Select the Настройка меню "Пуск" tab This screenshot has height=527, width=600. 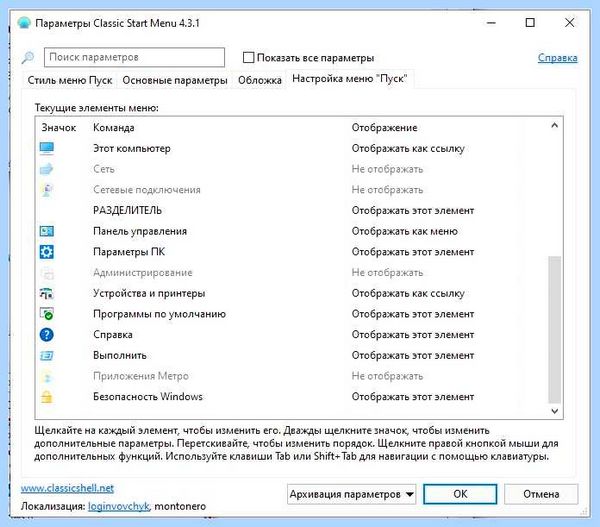click(349, 79)
